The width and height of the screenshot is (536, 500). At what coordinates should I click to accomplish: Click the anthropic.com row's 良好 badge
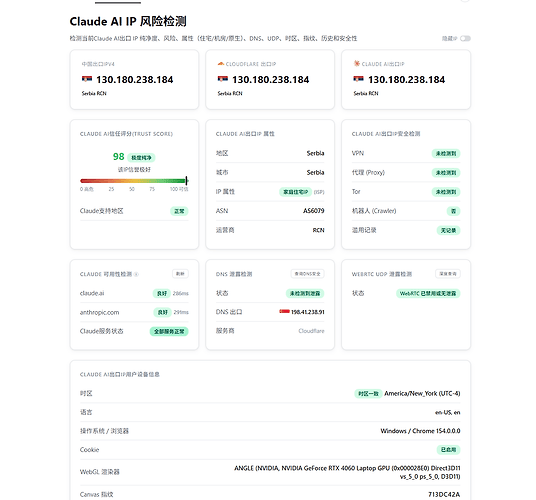(162, 312)
